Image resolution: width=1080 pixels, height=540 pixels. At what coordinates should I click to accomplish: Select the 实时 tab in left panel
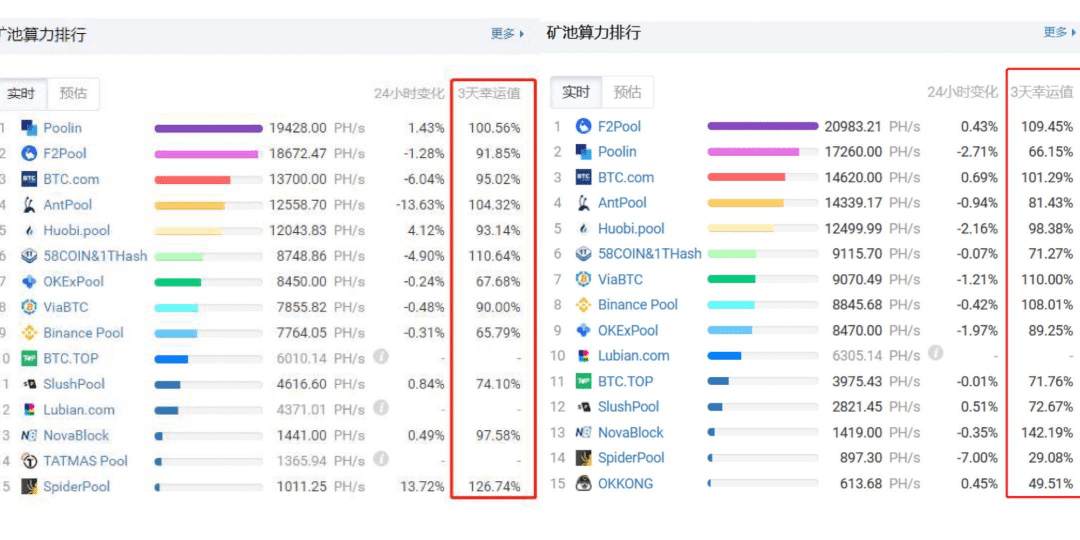22,94
